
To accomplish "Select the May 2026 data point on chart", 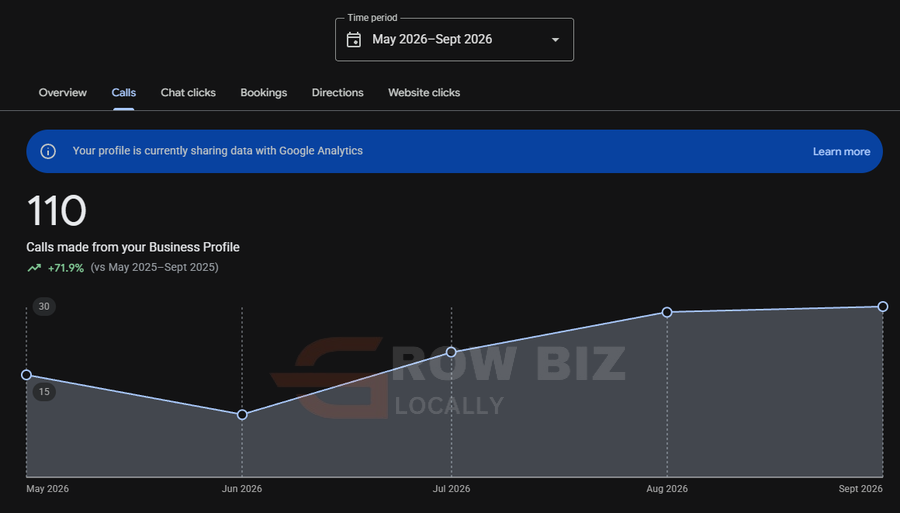I will (x=26, y=375).
